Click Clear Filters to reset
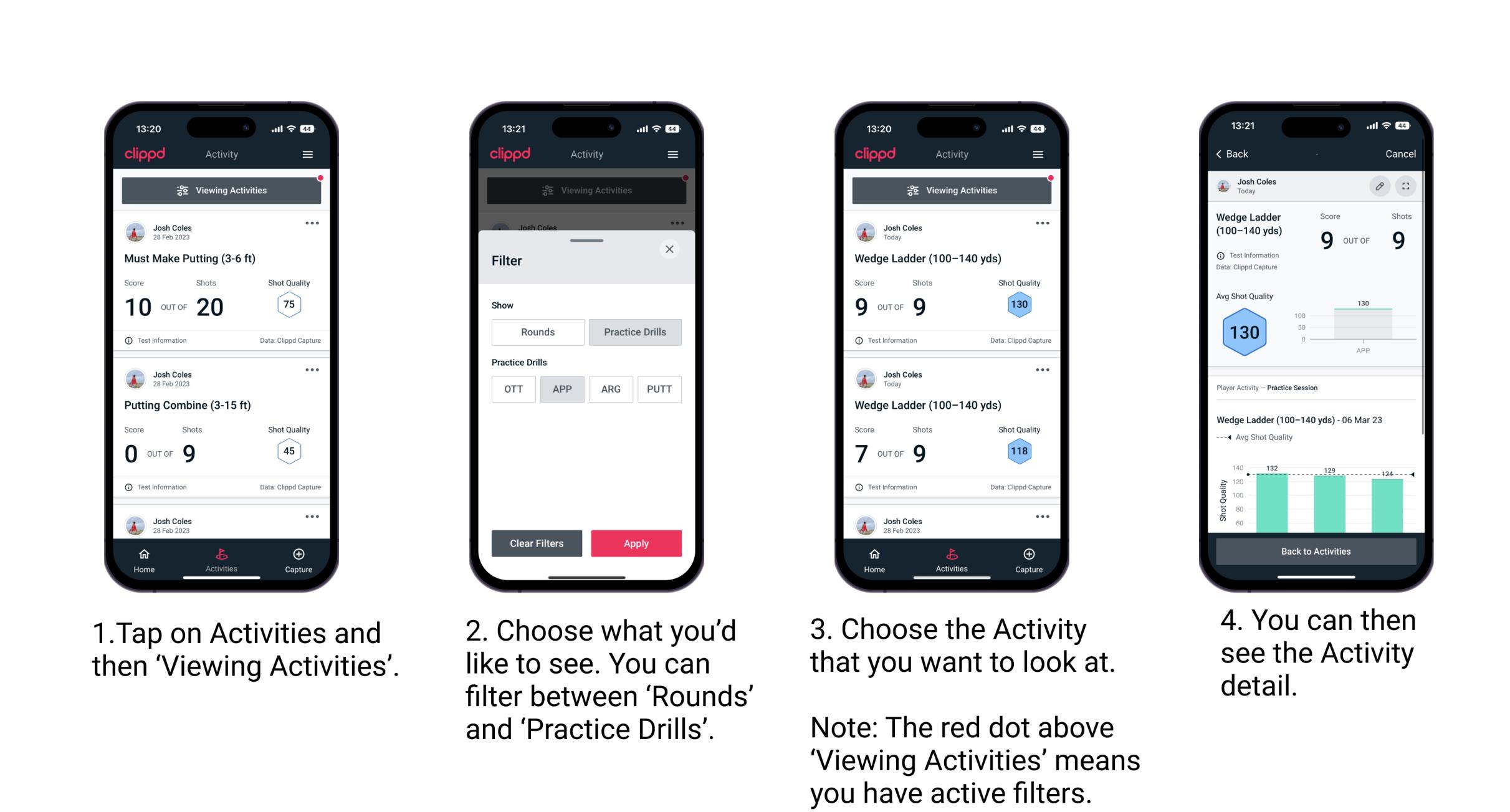This screenshot has width=1510, height=812. (538, 543)
